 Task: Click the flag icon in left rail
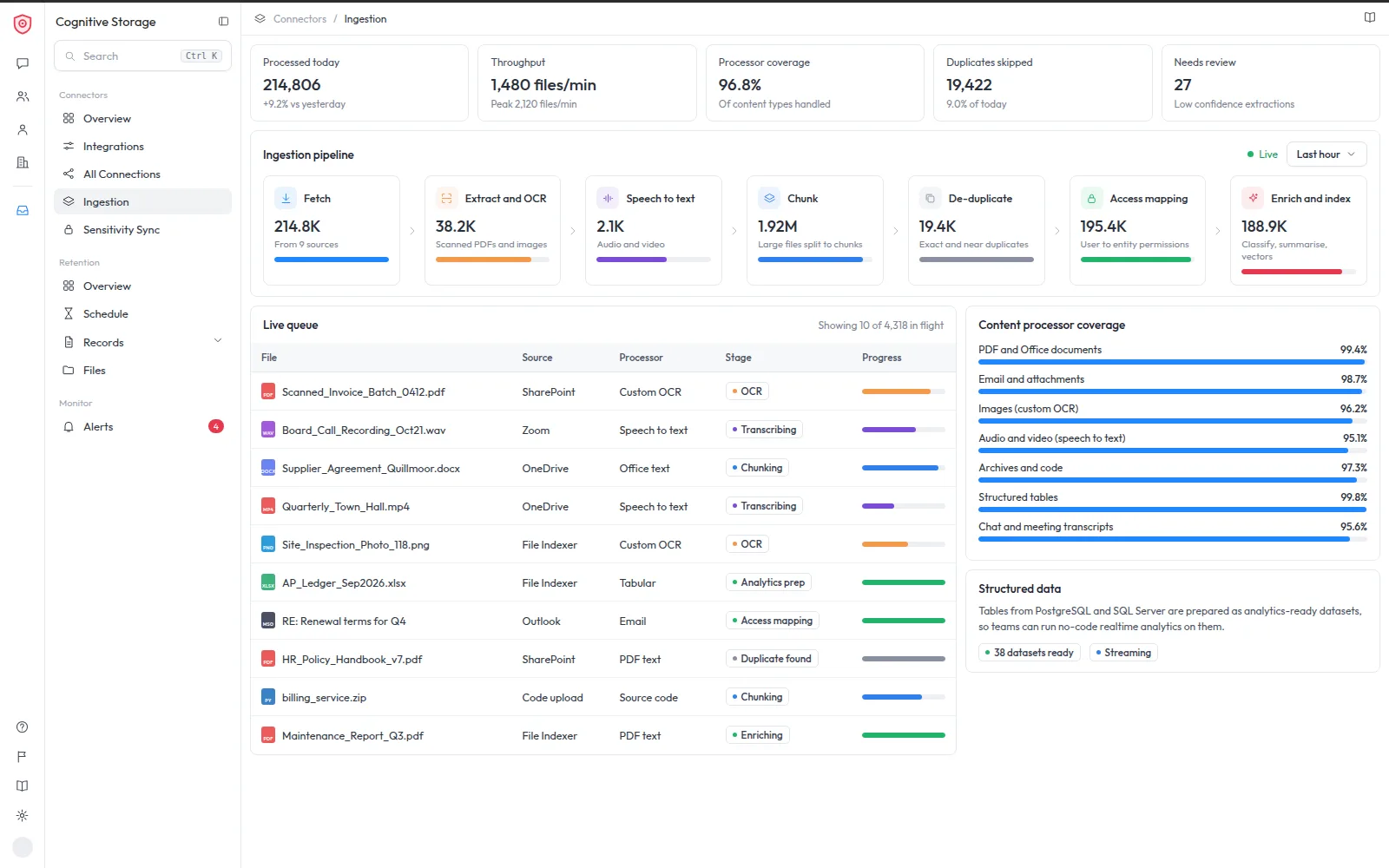[x=23, y=757]
